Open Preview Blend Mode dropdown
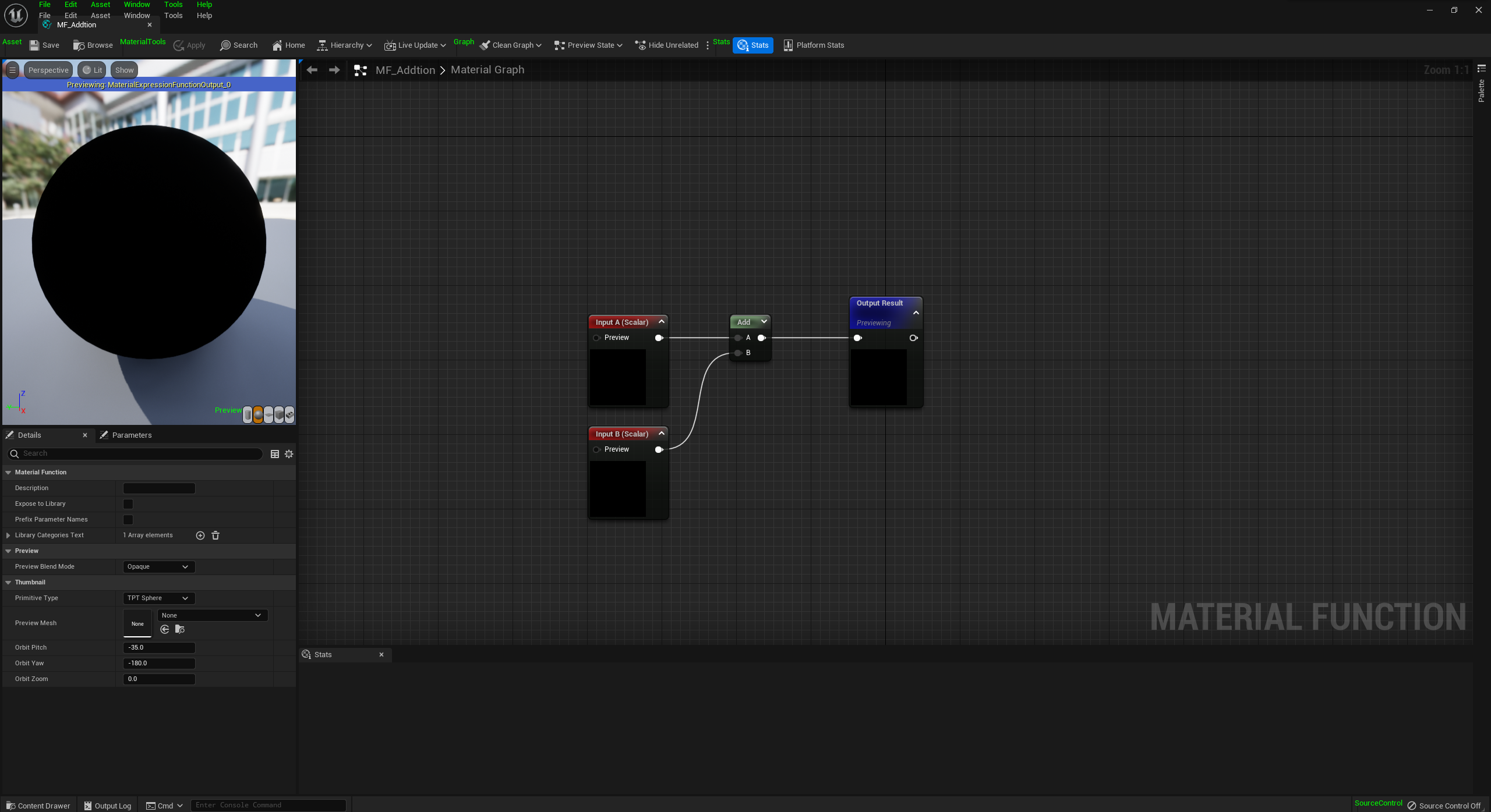The width and height of the screenshot is (1491, 812). click(158, 567)
